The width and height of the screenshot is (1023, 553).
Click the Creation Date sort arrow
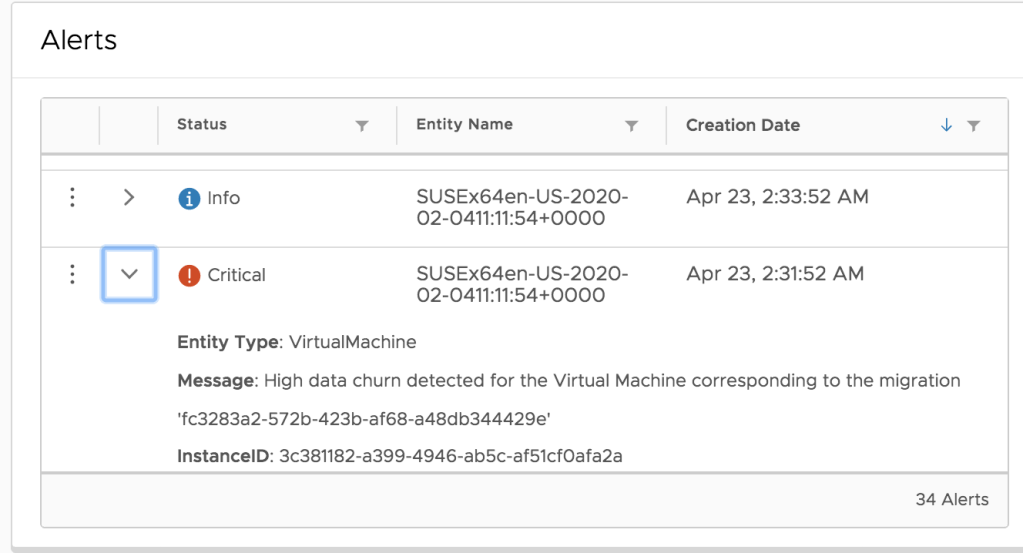tap(946, 126)
